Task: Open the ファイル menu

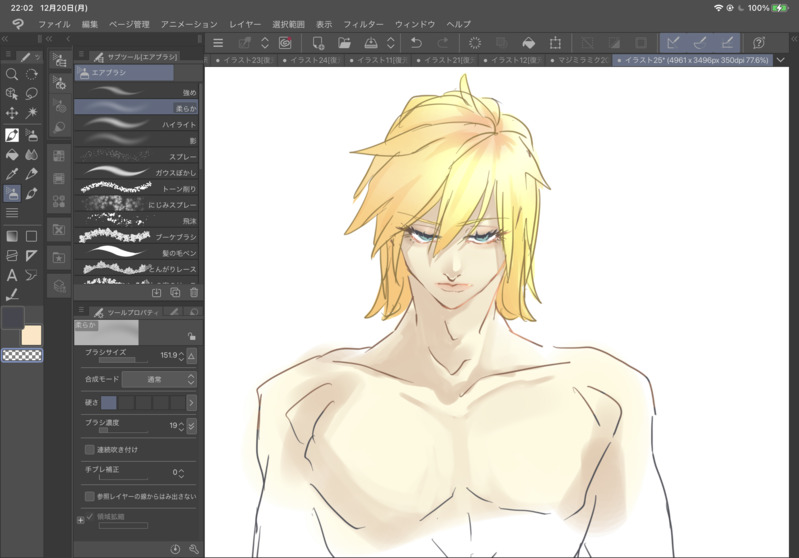Action: point(55,24)
